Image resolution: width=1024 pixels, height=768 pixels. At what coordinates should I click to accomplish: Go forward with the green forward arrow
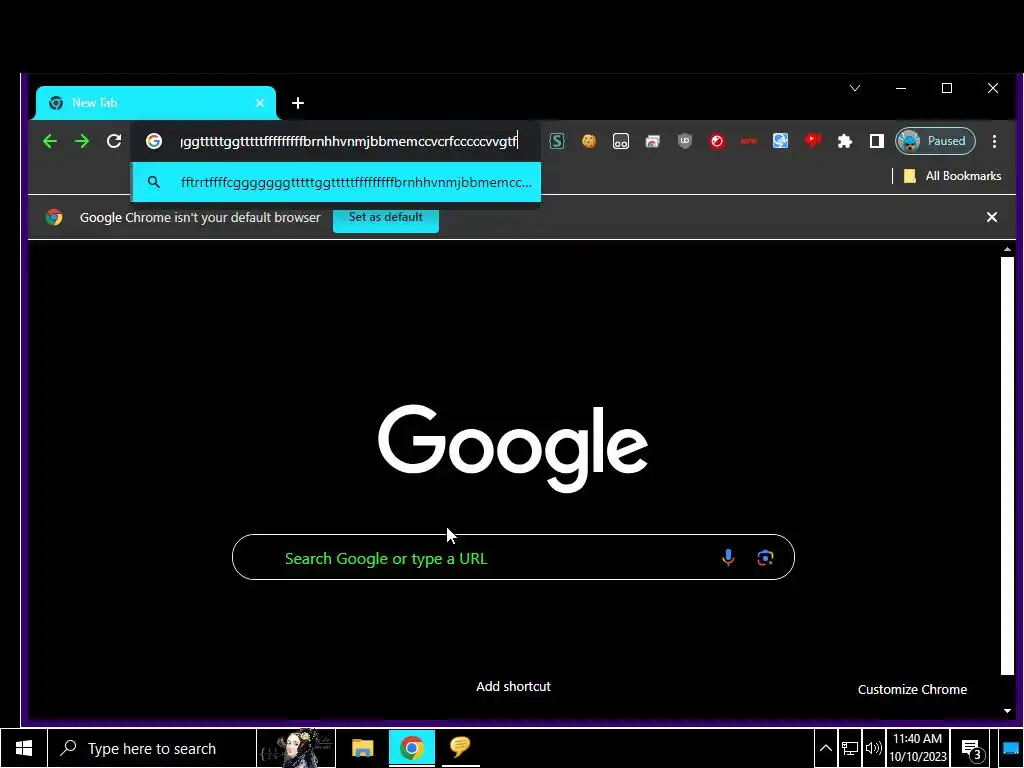[82, 141]
